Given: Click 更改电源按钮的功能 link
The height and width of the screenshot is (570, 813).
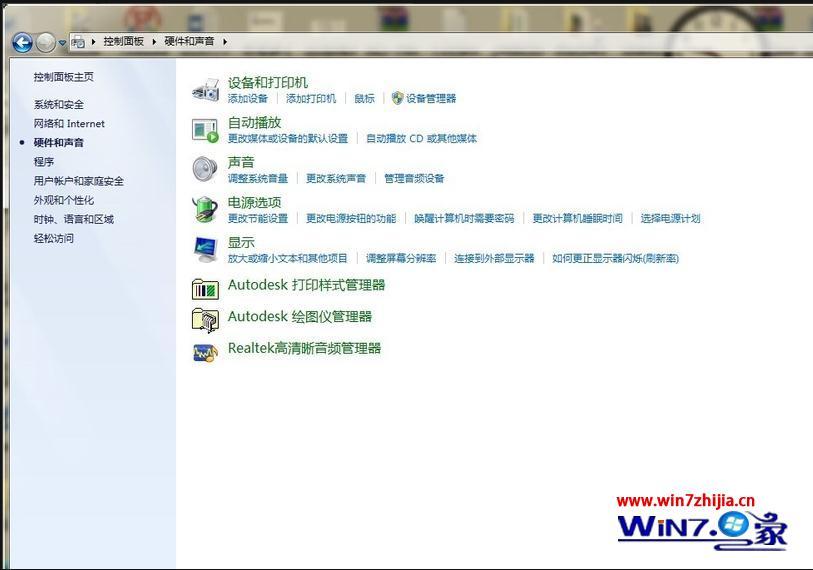Looking at the screenshot, I should pyautogui.click(x=351, y=218).
